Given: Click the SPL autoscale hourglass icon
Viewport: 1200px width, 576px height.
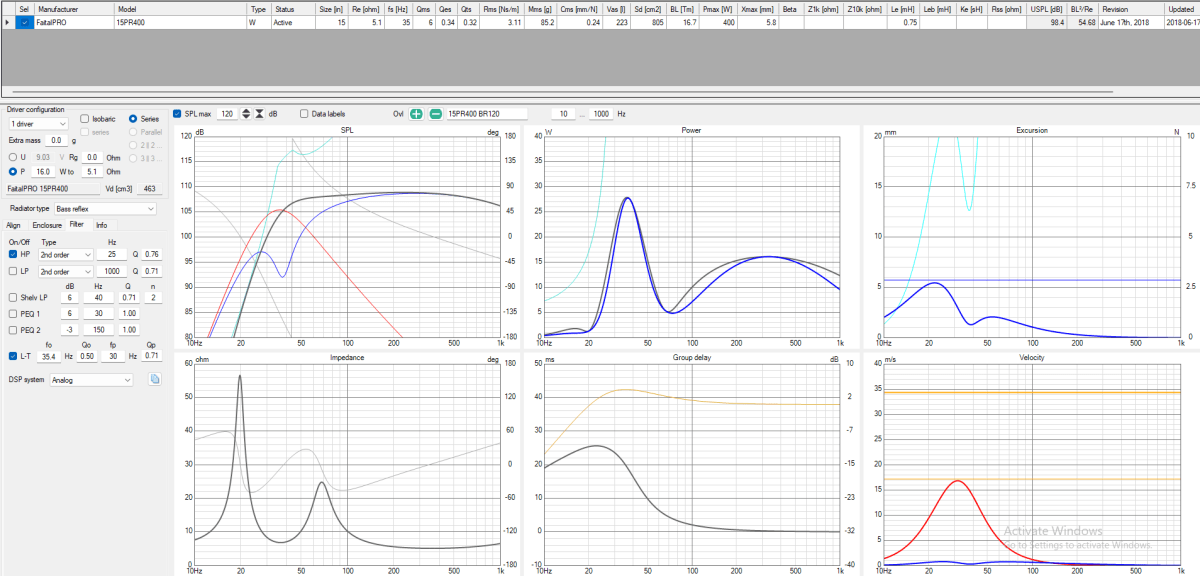Looking at the screenshot, I should [259, 114].
